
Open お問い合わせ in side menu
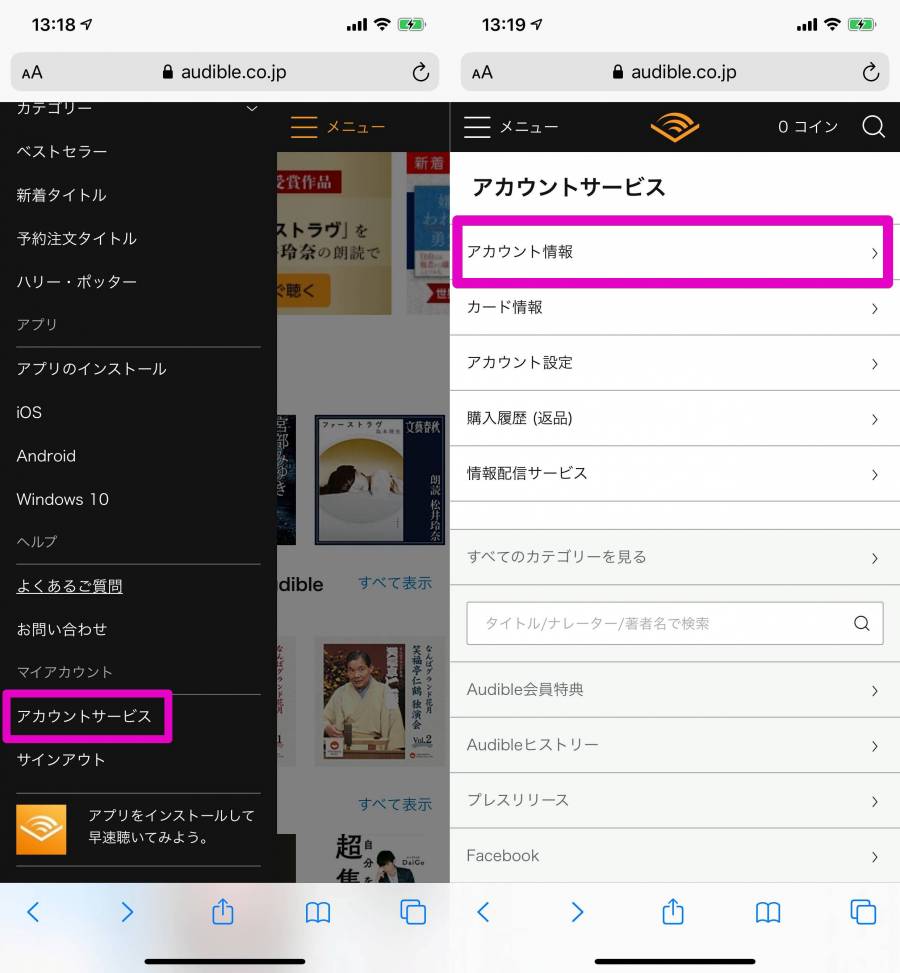coord(61,629)
